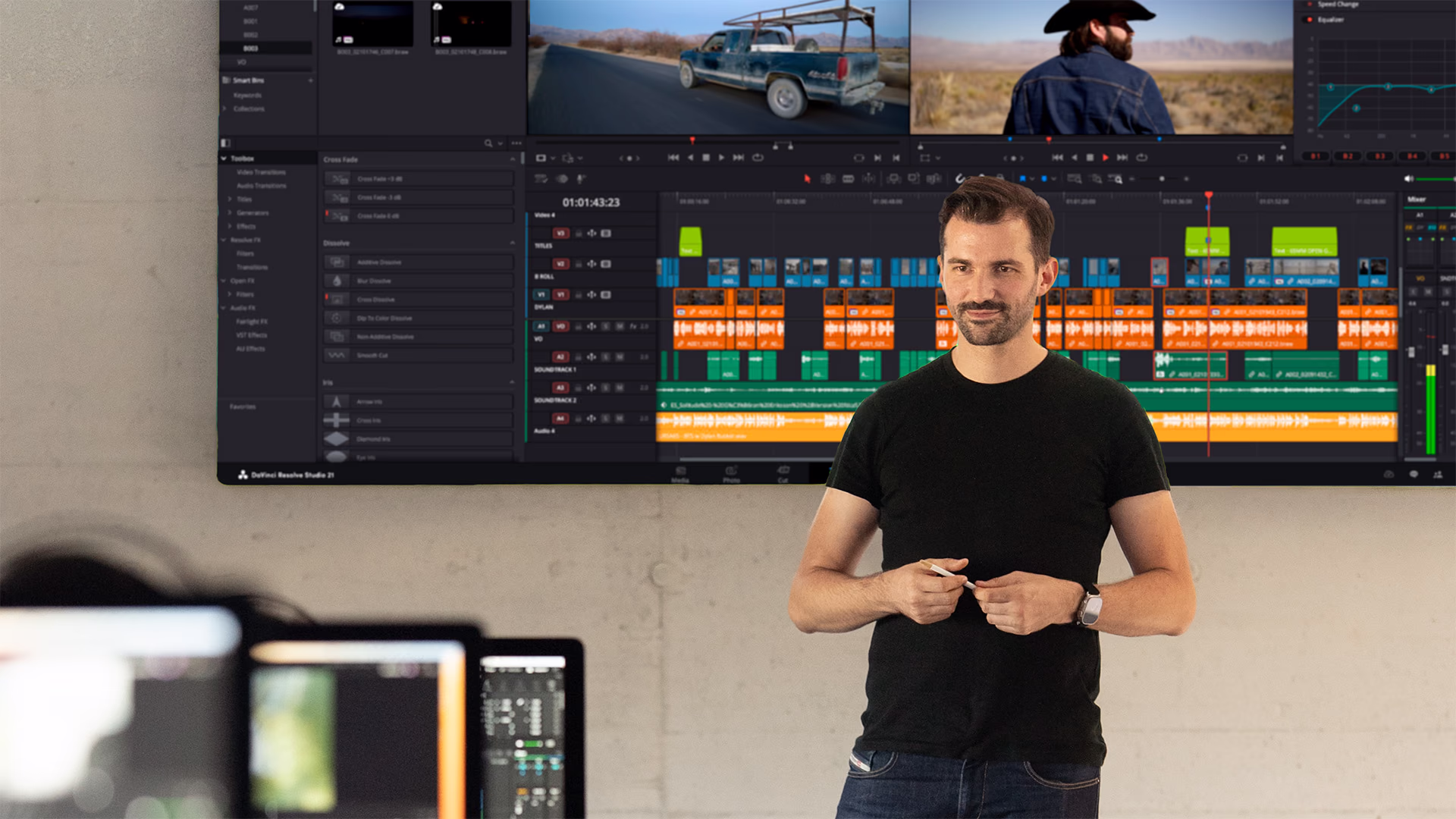Screen dimensions: 1456x819
Task: Select the Additive Dissolve transition
Action: tap(419, 262)
